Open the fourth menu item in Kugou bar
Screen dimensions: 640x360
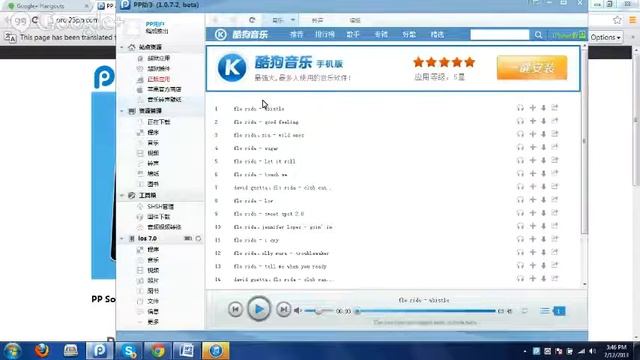[381, 35]
